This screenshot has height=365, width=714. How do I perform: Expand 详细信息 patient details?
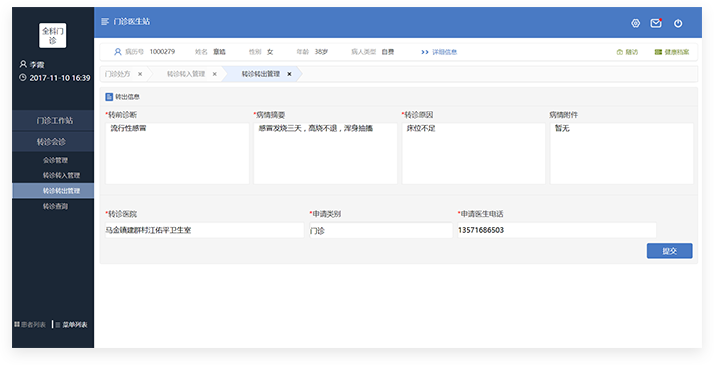(x=439, y=52)
